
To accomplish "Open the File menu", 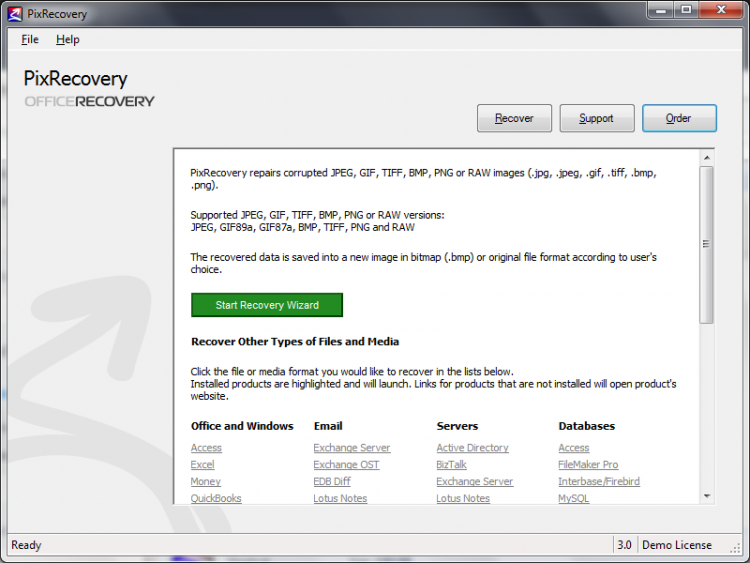I will point(30,39).
